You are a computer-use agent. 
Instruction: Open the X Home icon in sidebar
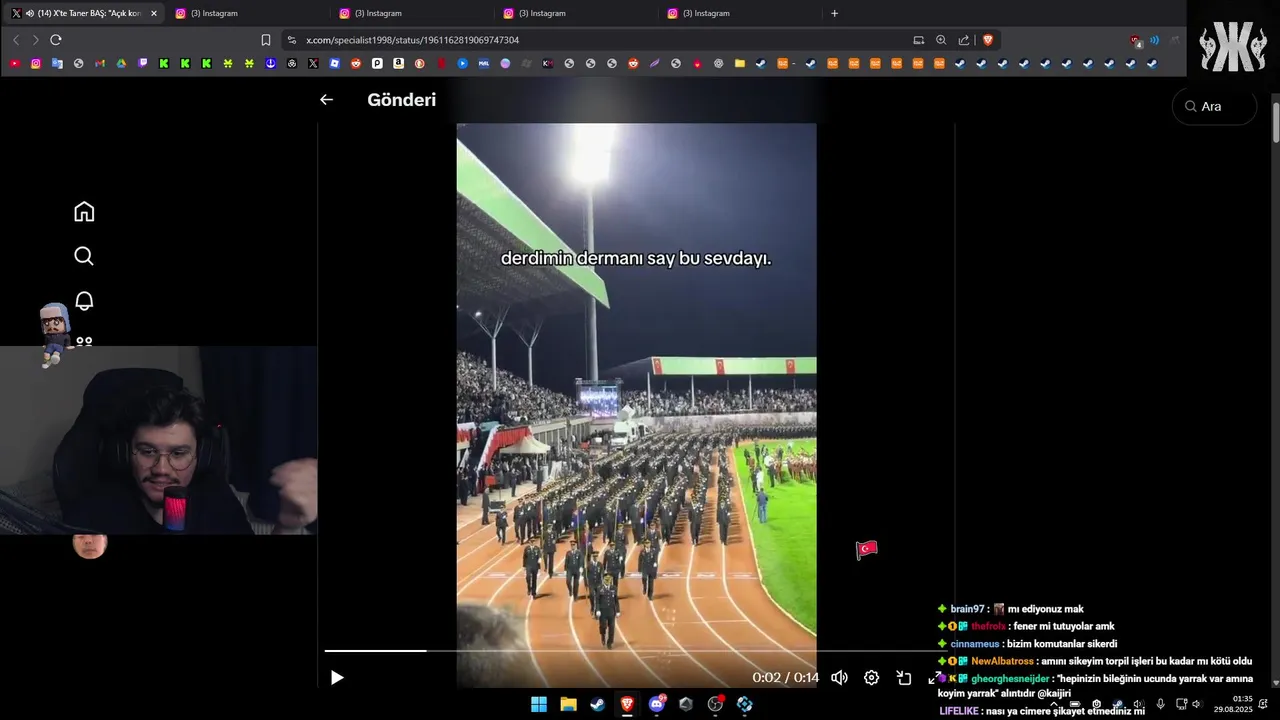click(84, 212)
